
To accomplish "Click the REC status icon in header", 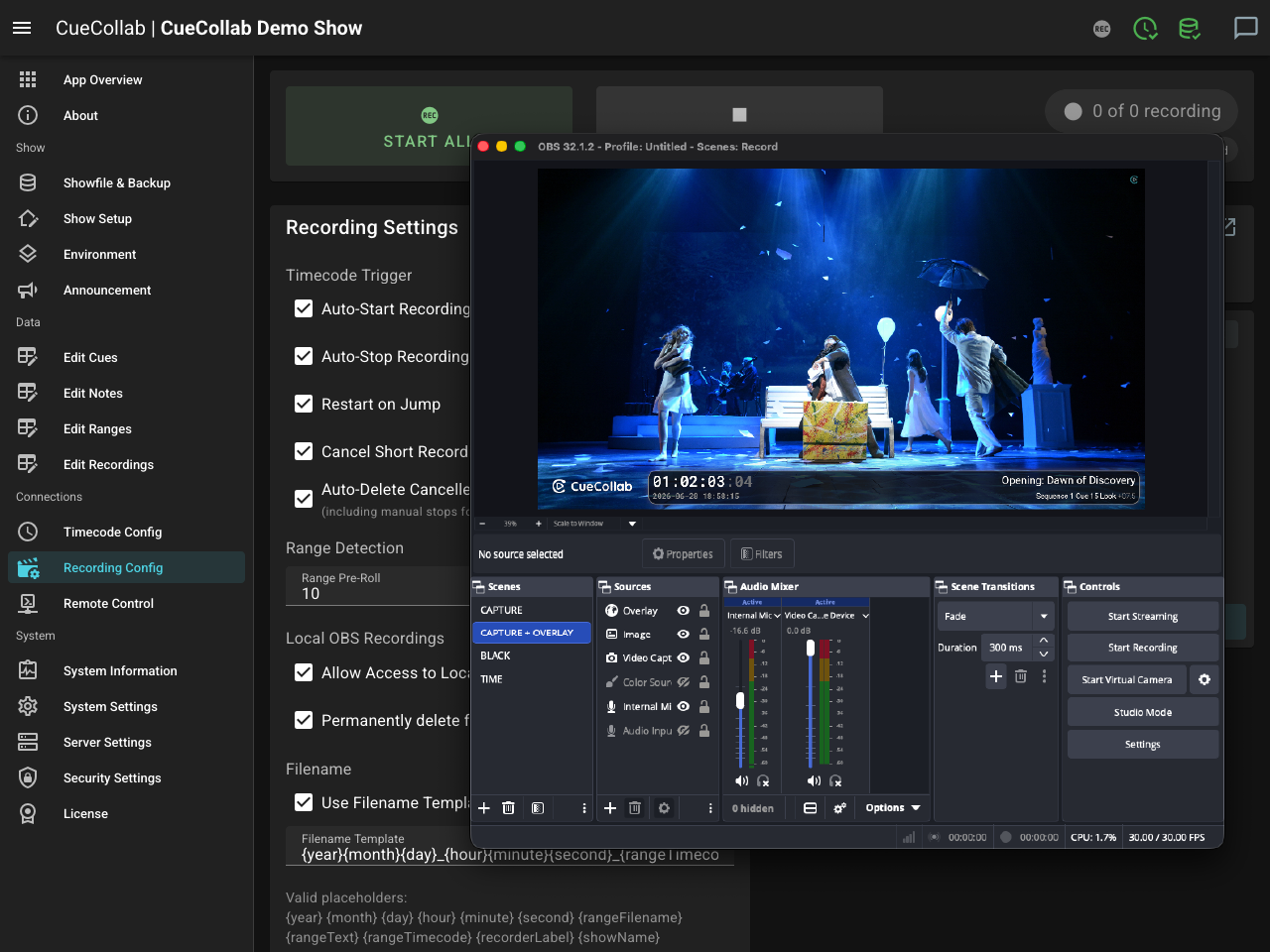I will click(x=1101, y=29).
